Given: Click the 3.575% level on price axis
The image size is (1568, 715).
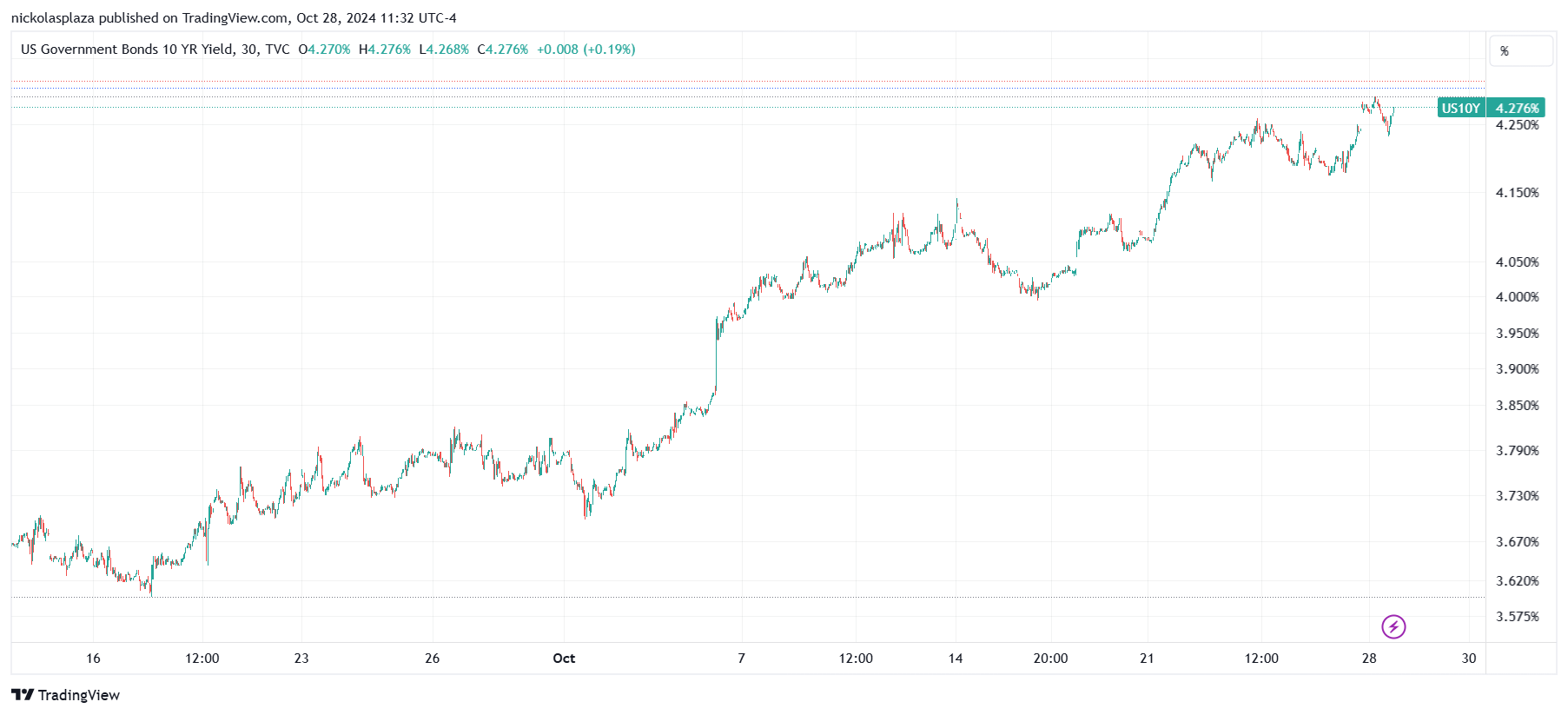Looking at the screenshot, I should 1517,617.
